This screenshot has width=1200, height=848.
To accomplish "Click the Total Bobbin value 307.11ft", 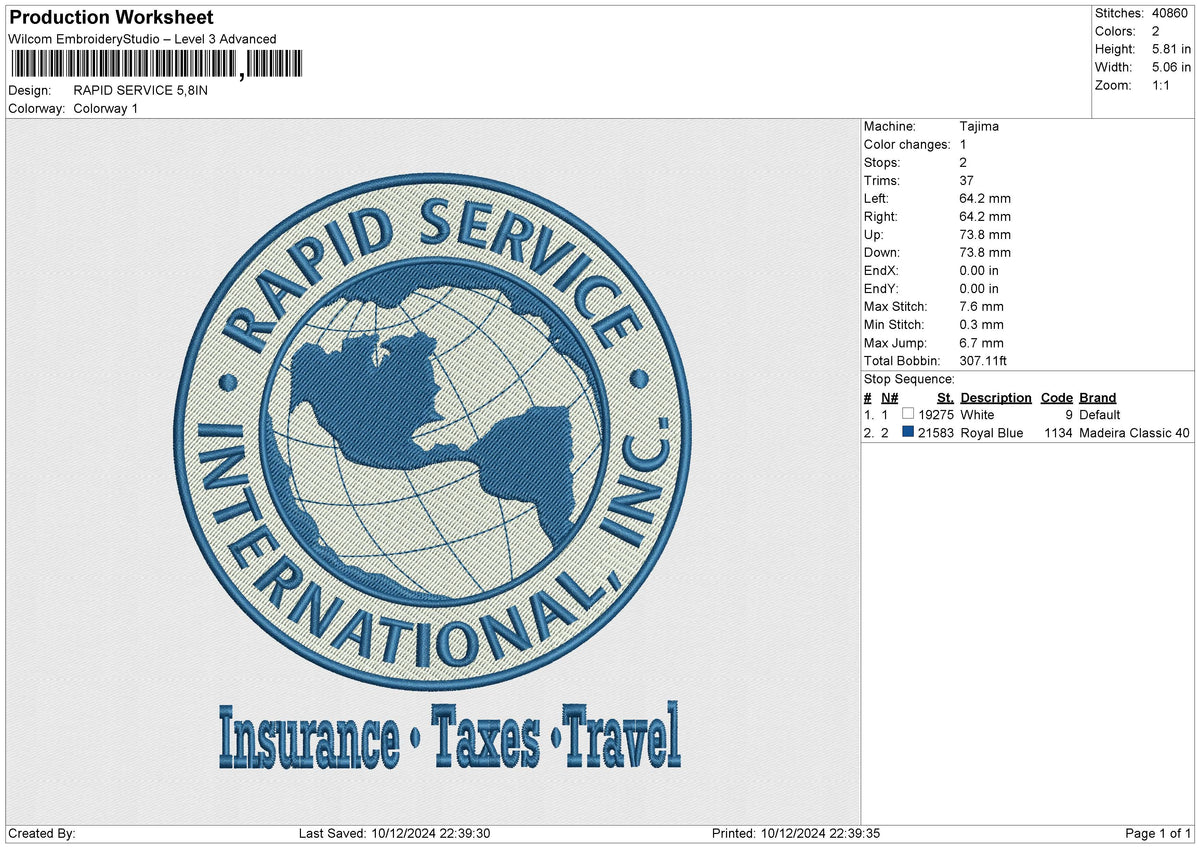I will click(x=986, y=360).
